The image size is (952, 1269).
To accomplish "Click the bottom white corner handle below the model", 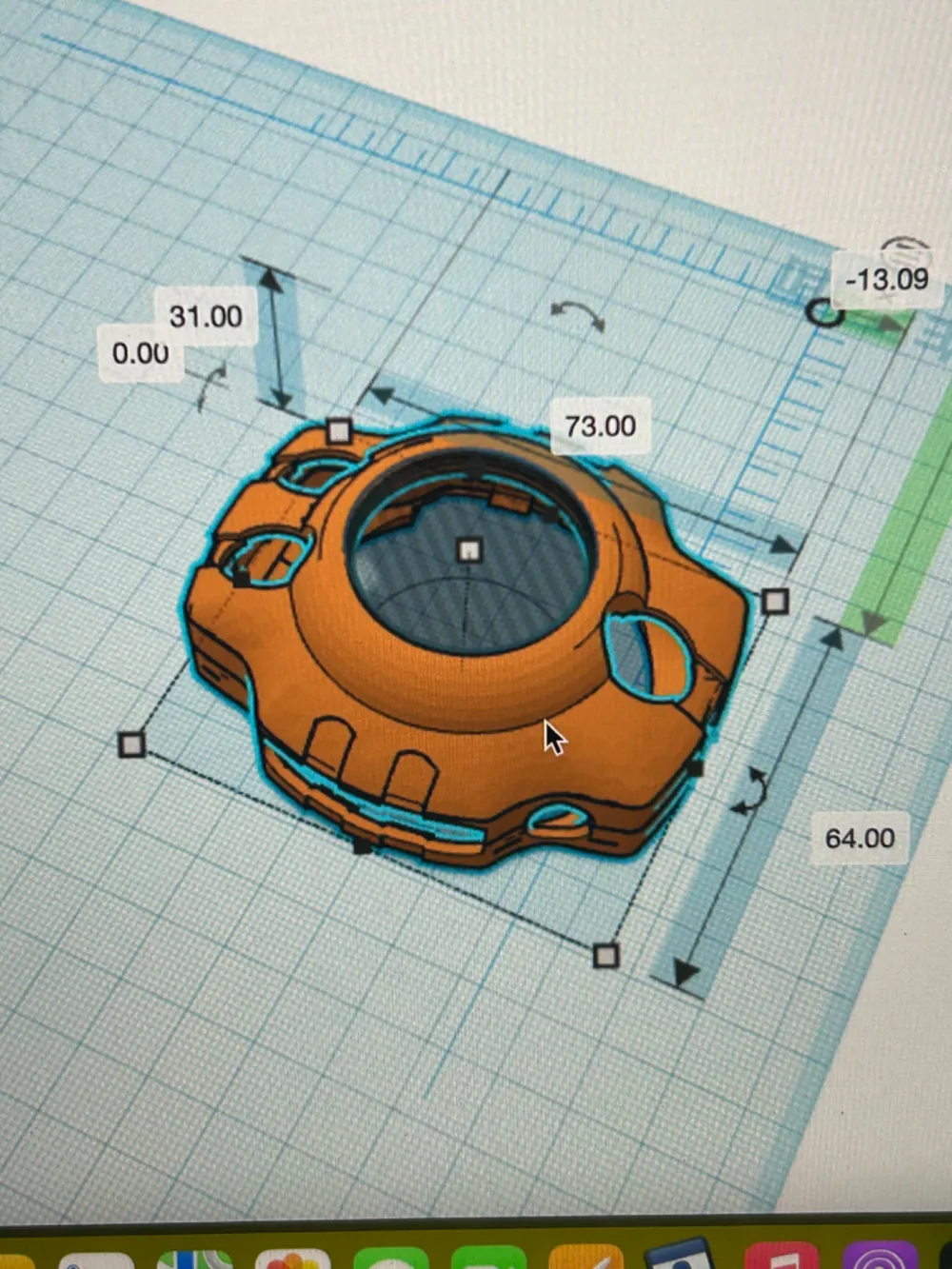I will pos(605,955).
